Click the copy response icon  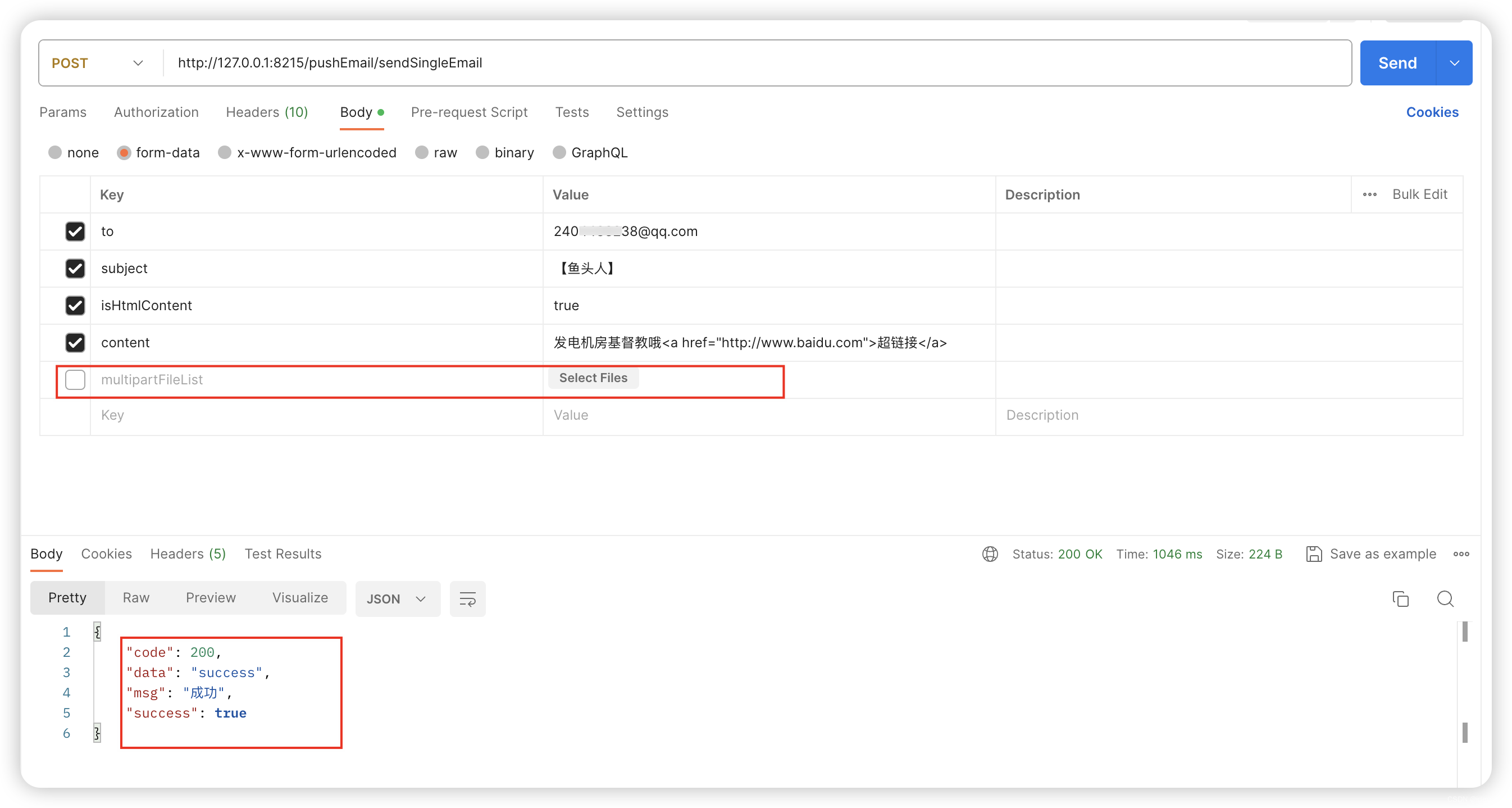click(x=1400, y=598)
